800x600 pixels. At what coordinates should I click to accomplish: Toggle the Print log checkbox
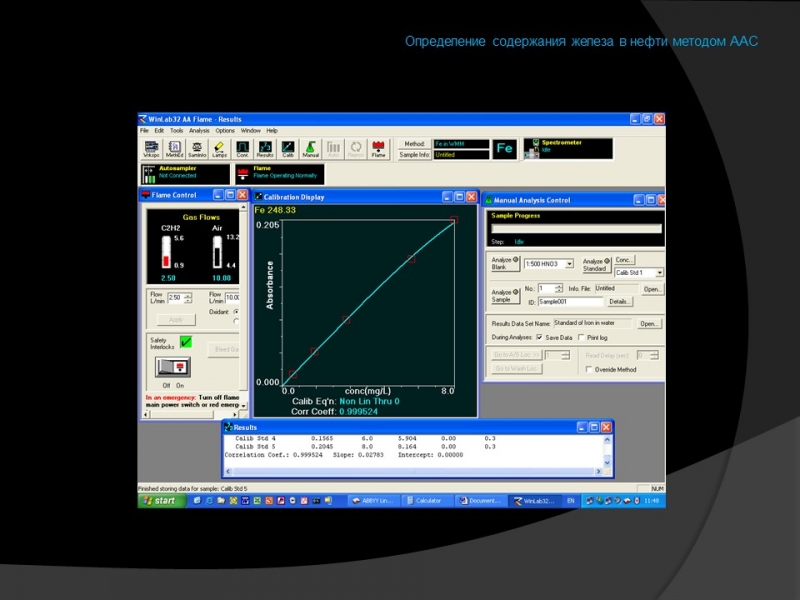(581, 337)
